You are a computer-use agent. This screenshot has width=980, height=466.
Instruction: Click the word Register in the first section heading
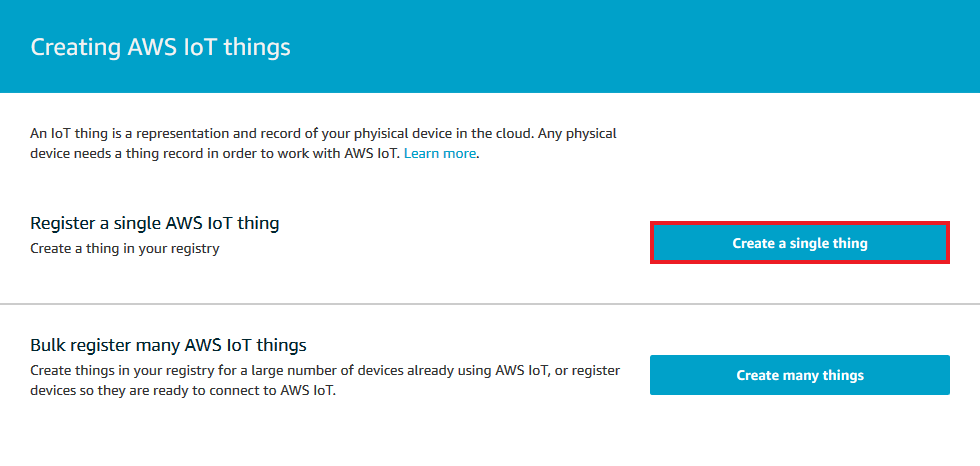tap(63, 223)
